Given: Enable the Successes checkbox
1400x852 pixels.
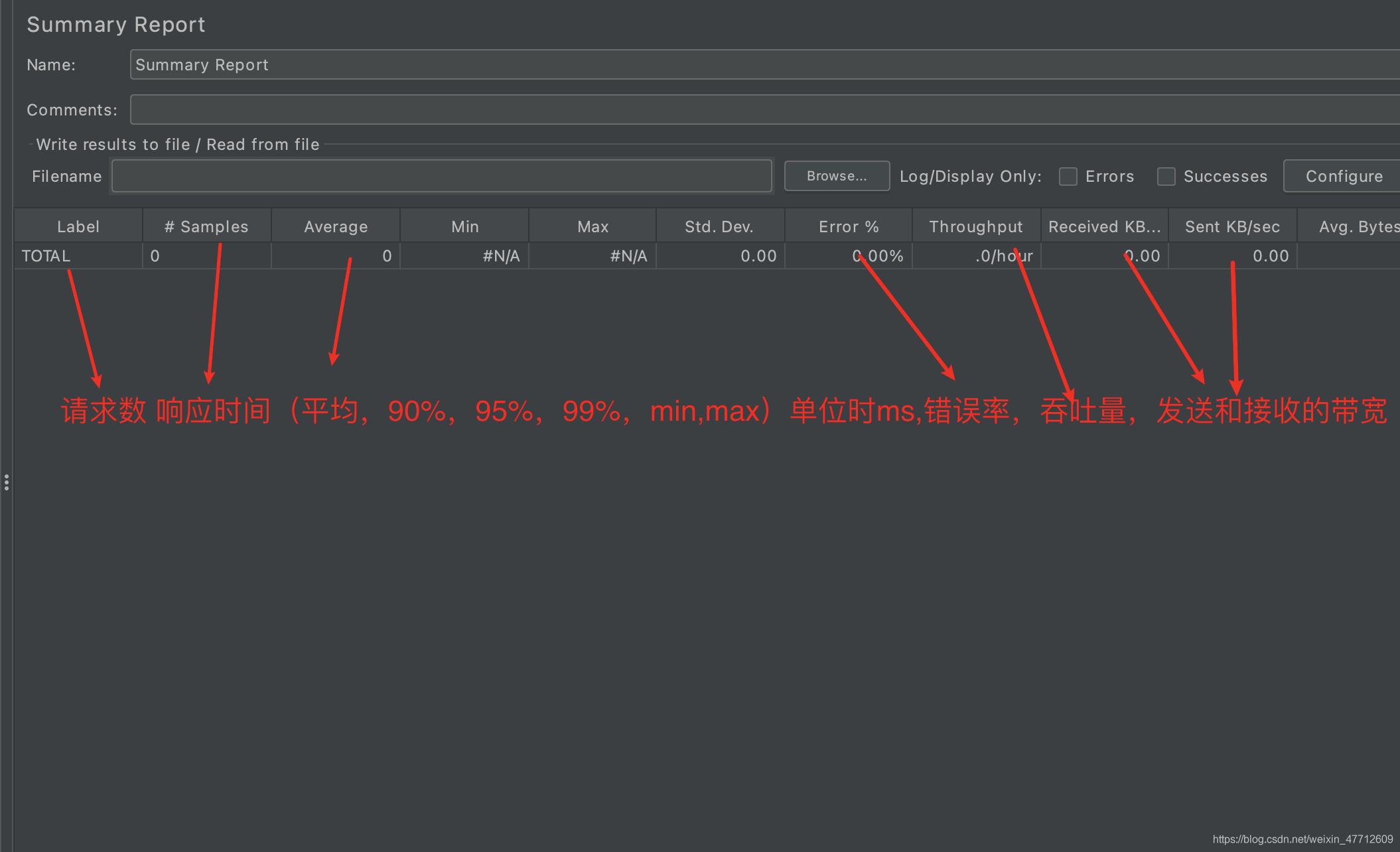Looking at the screenshot, I should pyautogui.click(x=1166, y=177).
